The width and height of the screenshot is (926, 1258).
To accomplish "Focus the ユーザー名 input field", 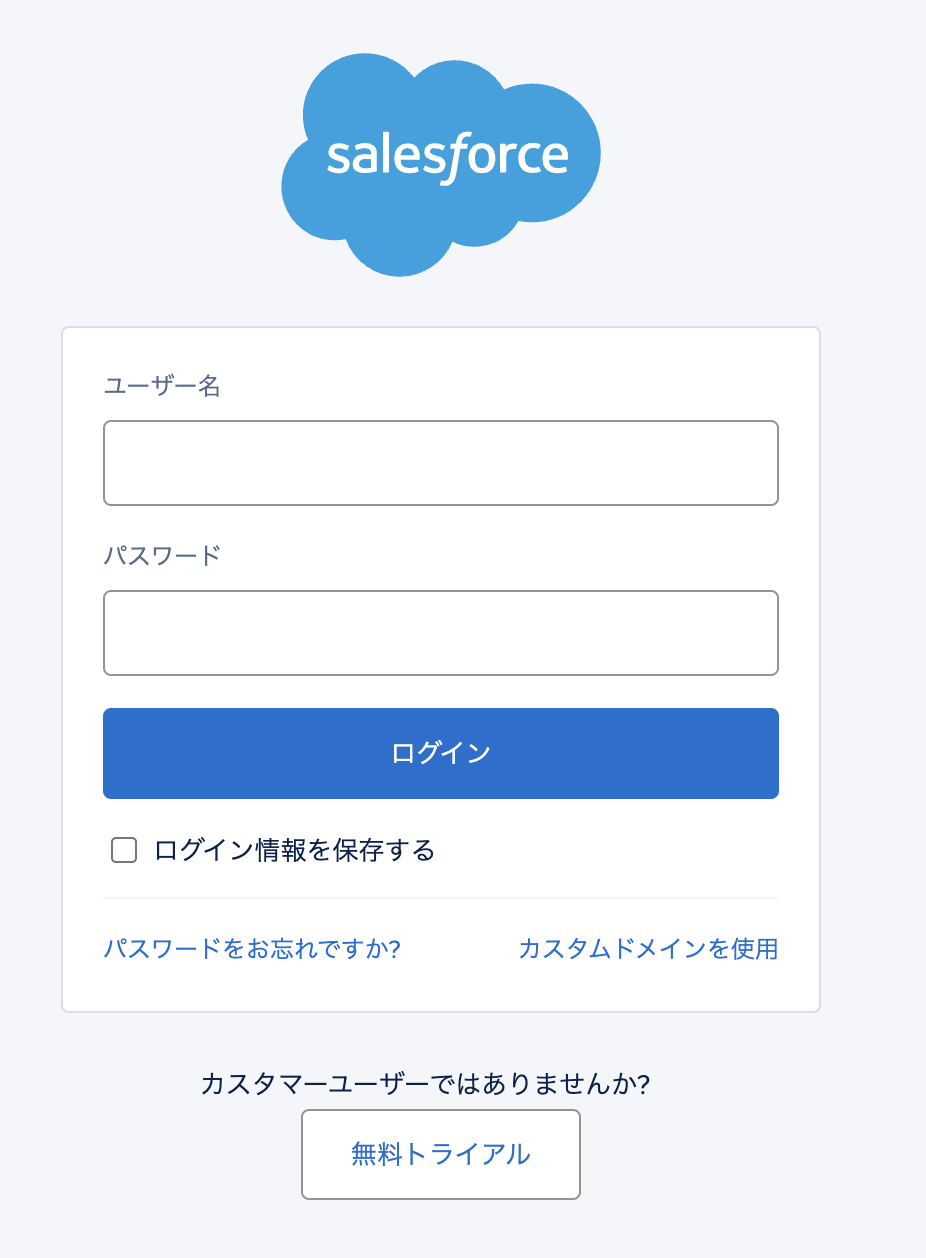I will (440, 463).
